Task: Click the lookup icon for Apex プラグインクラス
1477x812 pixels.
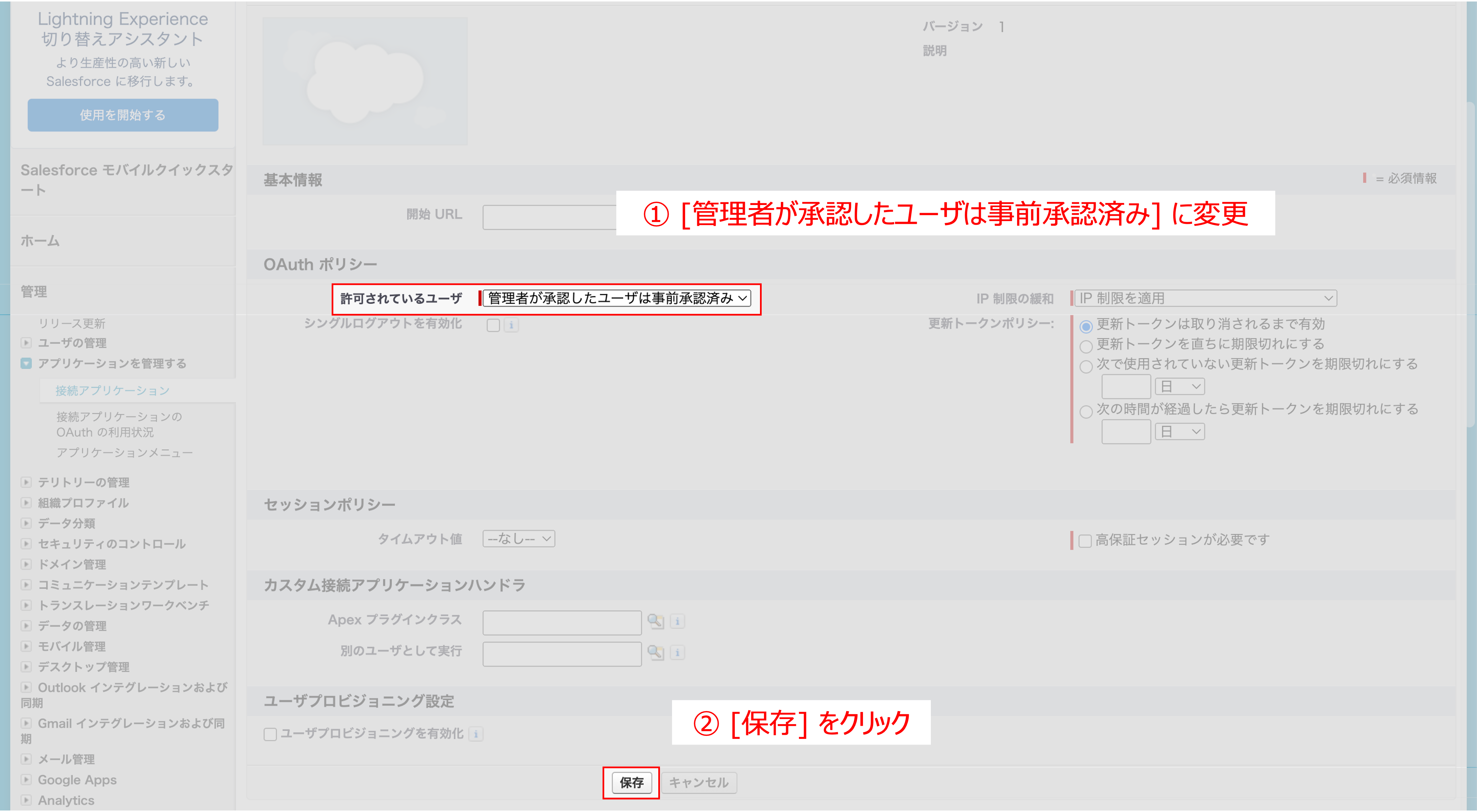Action: point(655,621)
